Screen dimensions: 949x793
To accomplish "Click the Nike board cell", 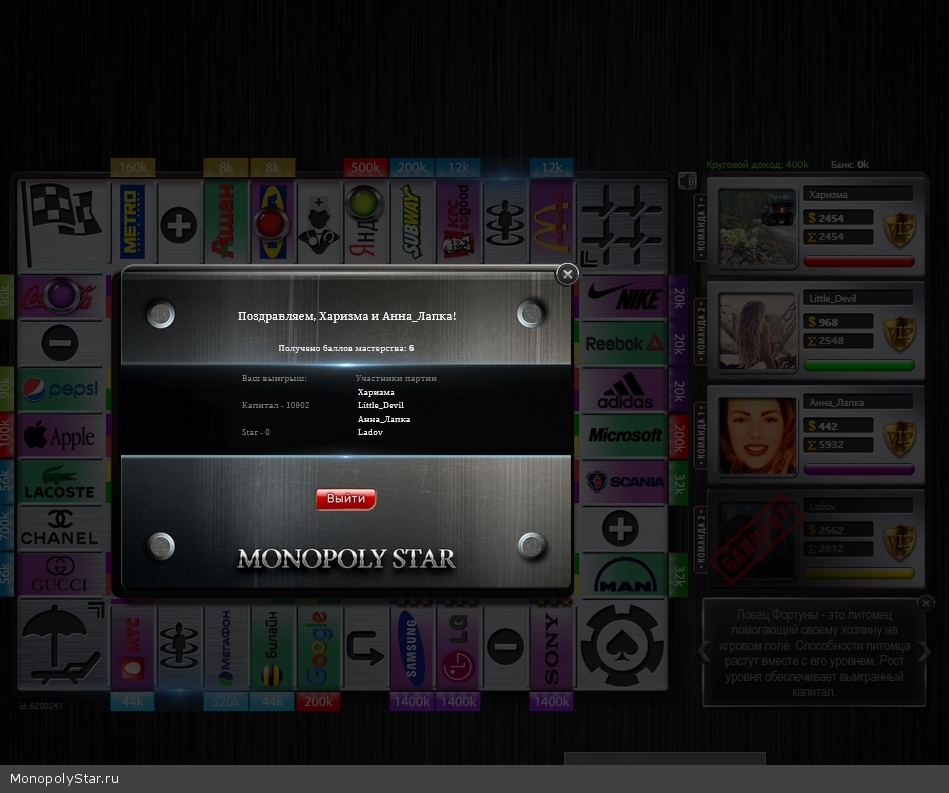I will tap(624, 297).
